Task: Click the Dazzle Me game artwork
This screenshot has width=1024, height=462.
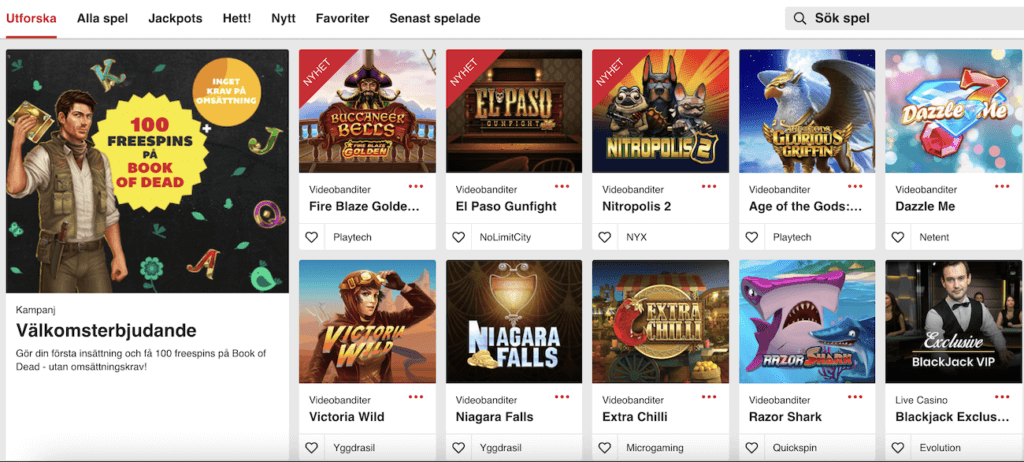Action: click(x=955, y=111)
